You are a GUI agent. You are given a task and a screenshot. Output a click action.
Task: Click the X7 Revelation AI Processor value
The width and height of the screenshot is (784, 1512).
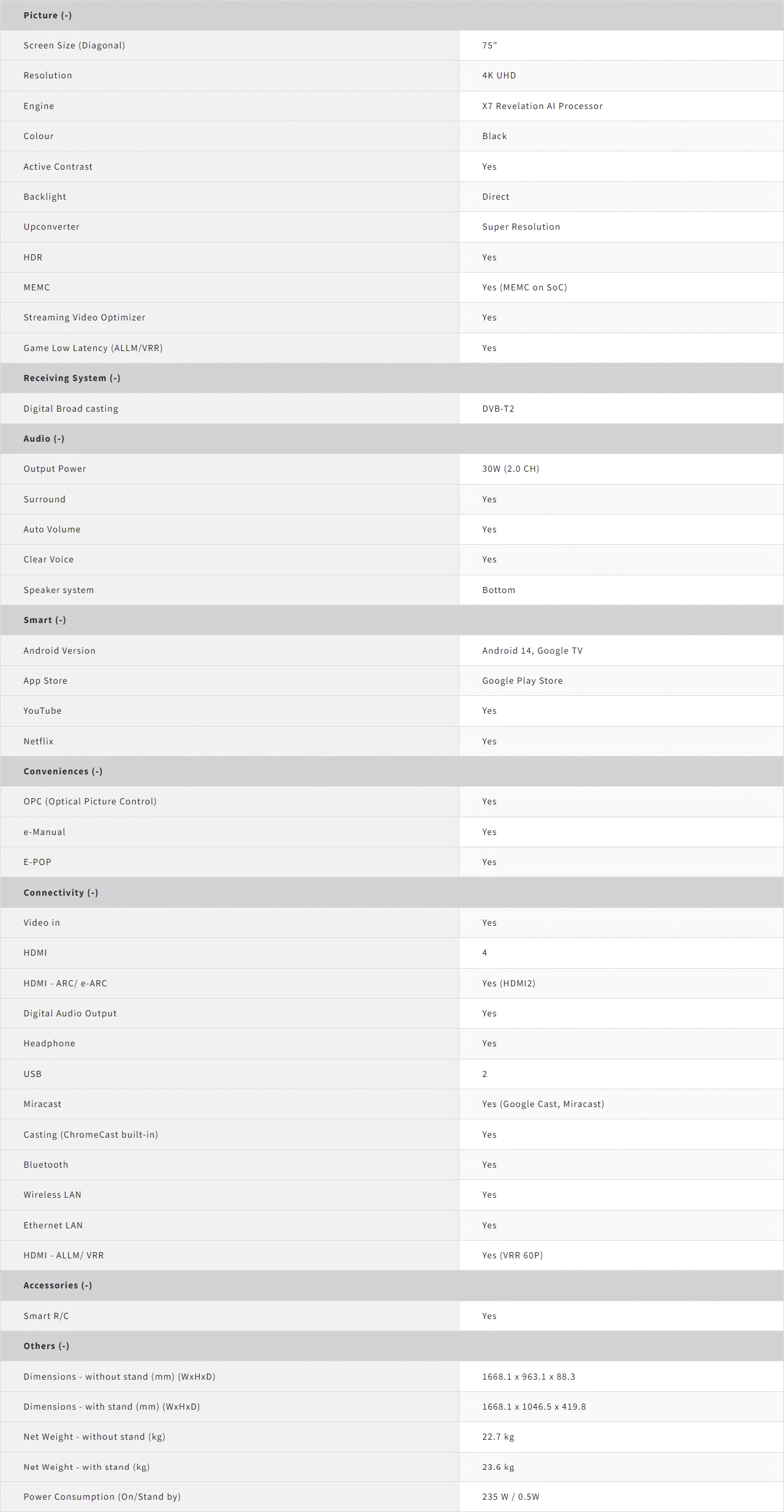[542, 106]
